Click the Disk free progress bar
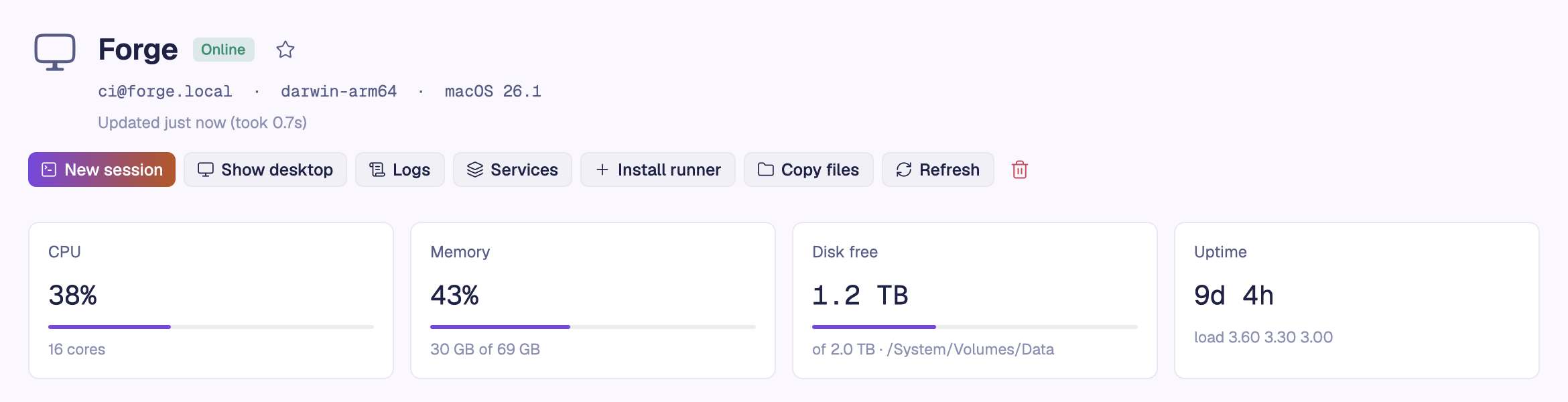 pos(975,327)
